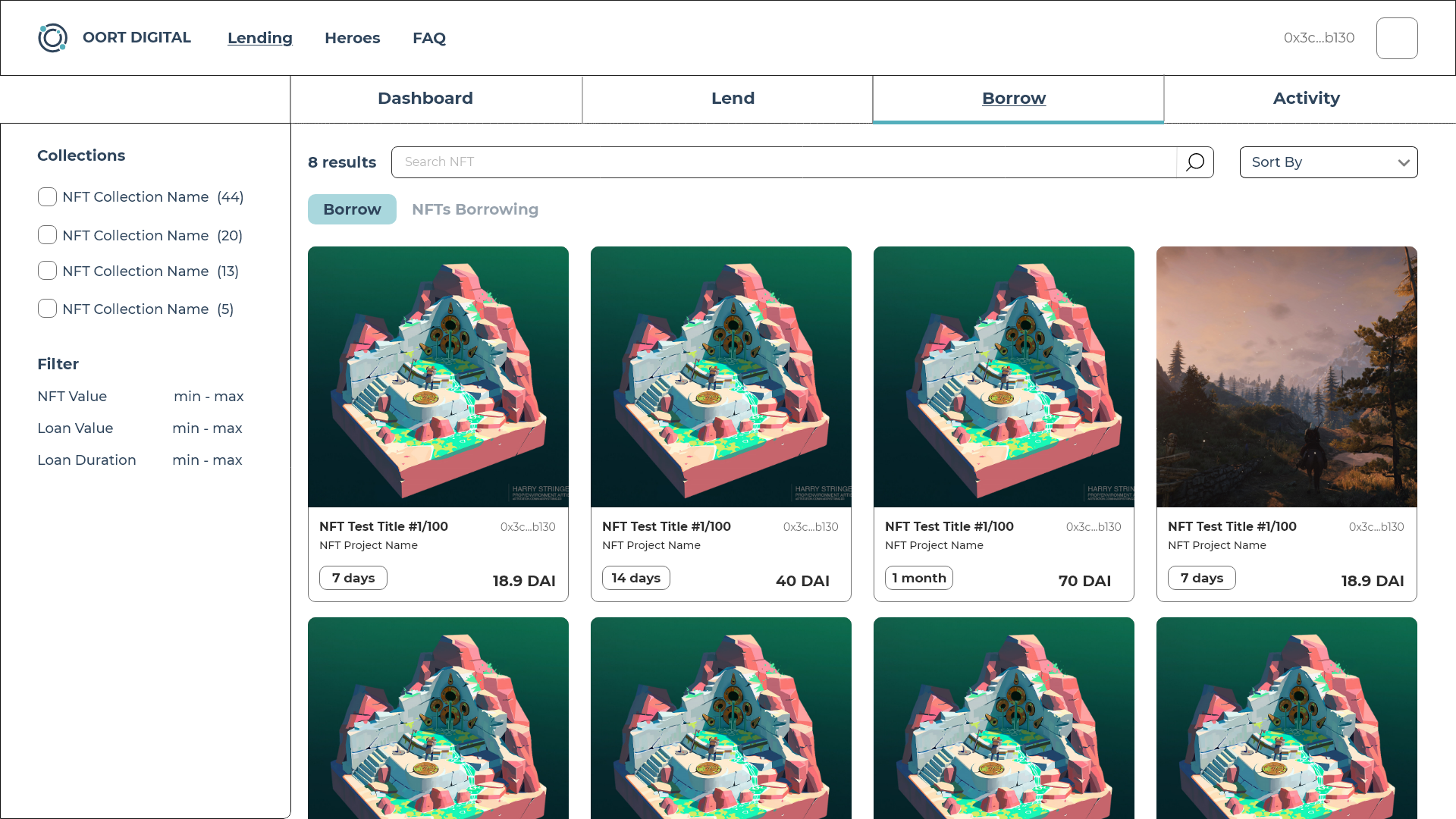Set Loan Duration min - max filter
1456x819 pixels.
click(x=207, y=460)
